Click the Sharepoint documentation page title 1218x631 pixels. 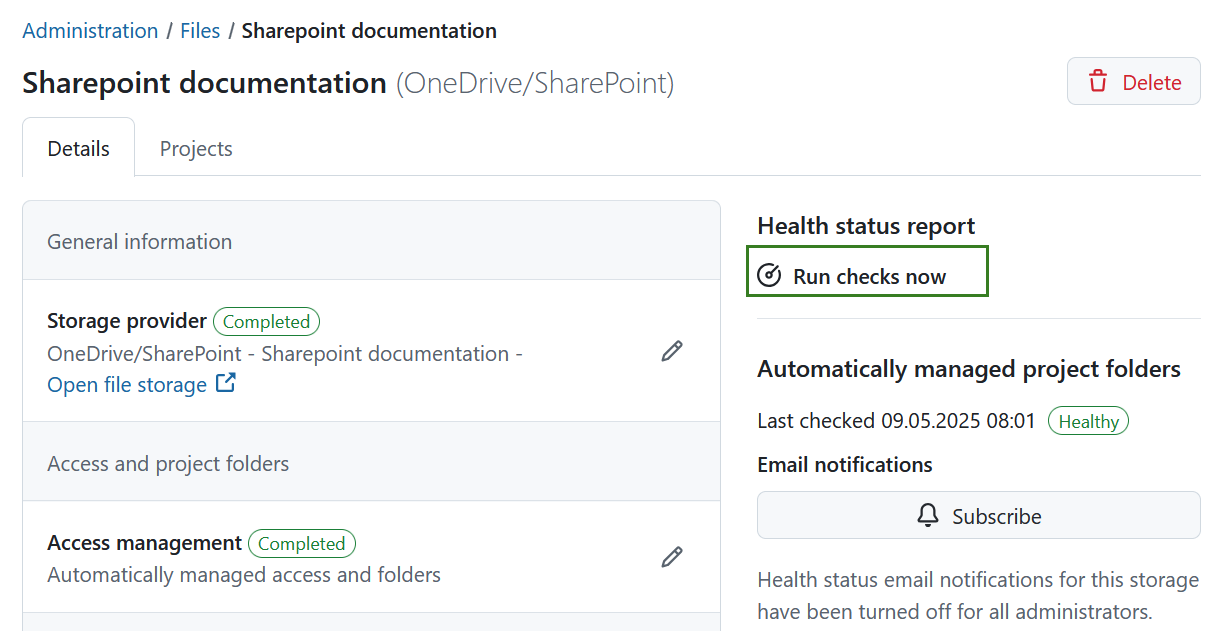coord(204,83)
